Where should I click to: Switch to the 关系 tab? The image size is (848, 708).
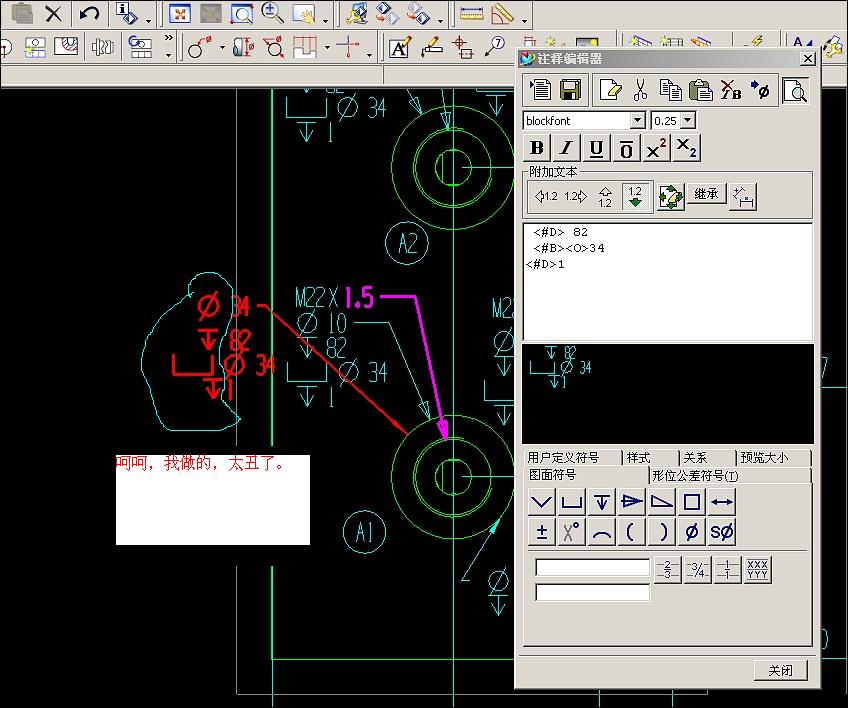695,458
